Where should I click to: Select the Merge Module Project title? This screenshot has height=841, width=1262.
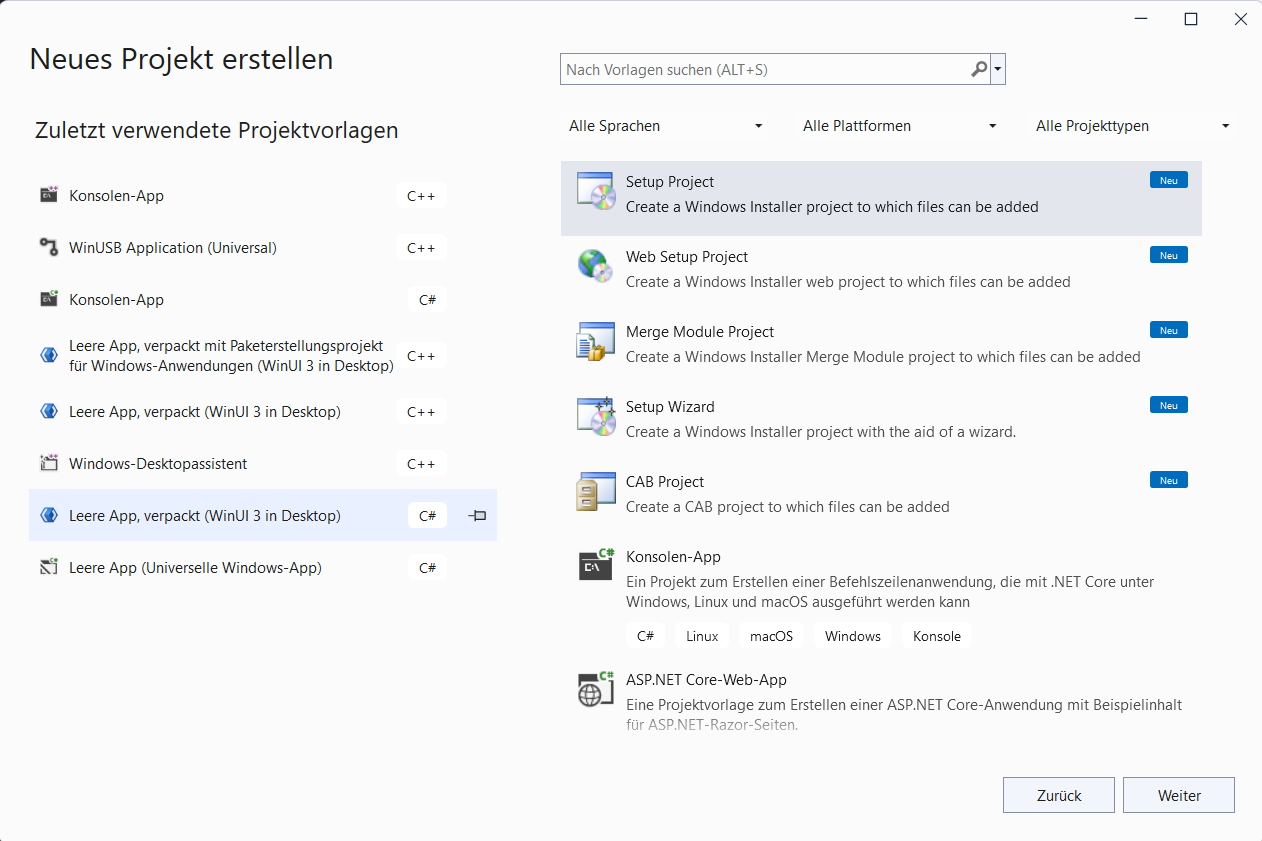tap(700, 331)
